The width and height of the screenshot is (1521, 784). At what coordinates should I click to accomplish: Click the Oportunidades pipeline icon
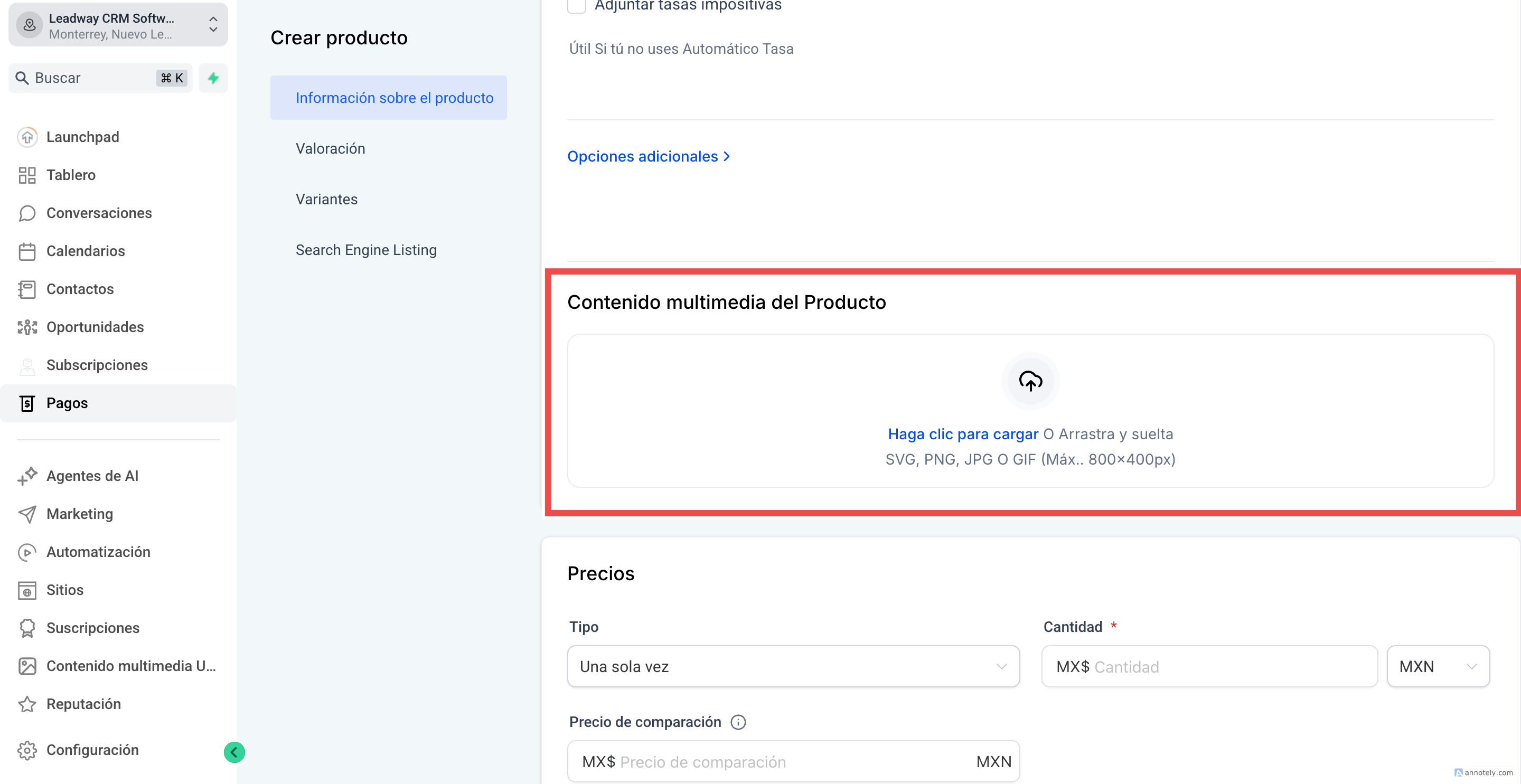click(x=27, y=327)
